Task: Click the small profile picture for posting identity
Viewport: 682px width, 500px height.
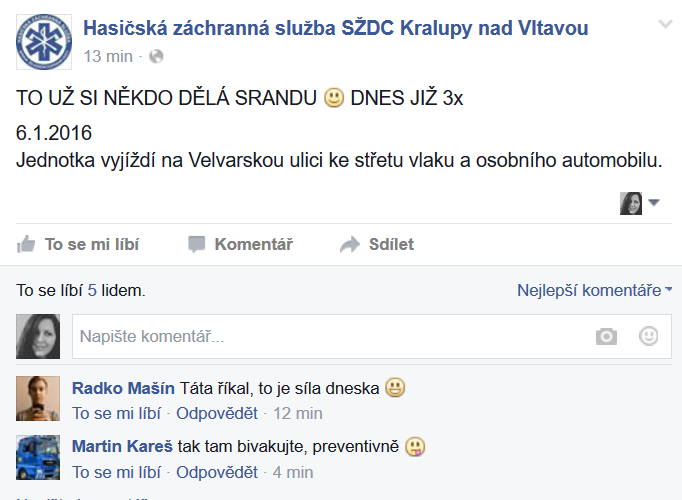Action: click(x=631, y=203)
